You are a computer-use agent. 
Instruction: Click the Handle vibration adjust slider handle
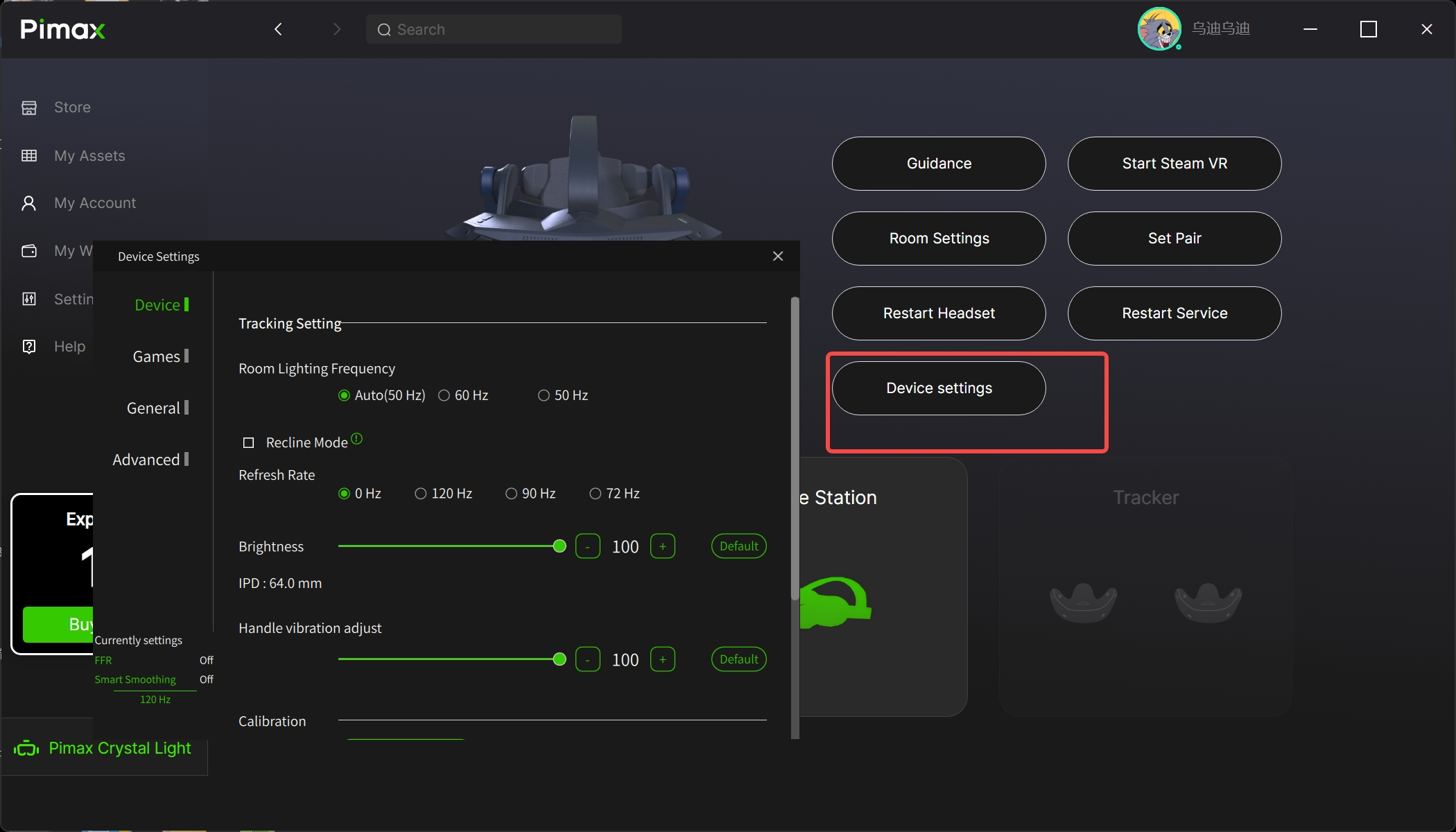tap(560, 659)
